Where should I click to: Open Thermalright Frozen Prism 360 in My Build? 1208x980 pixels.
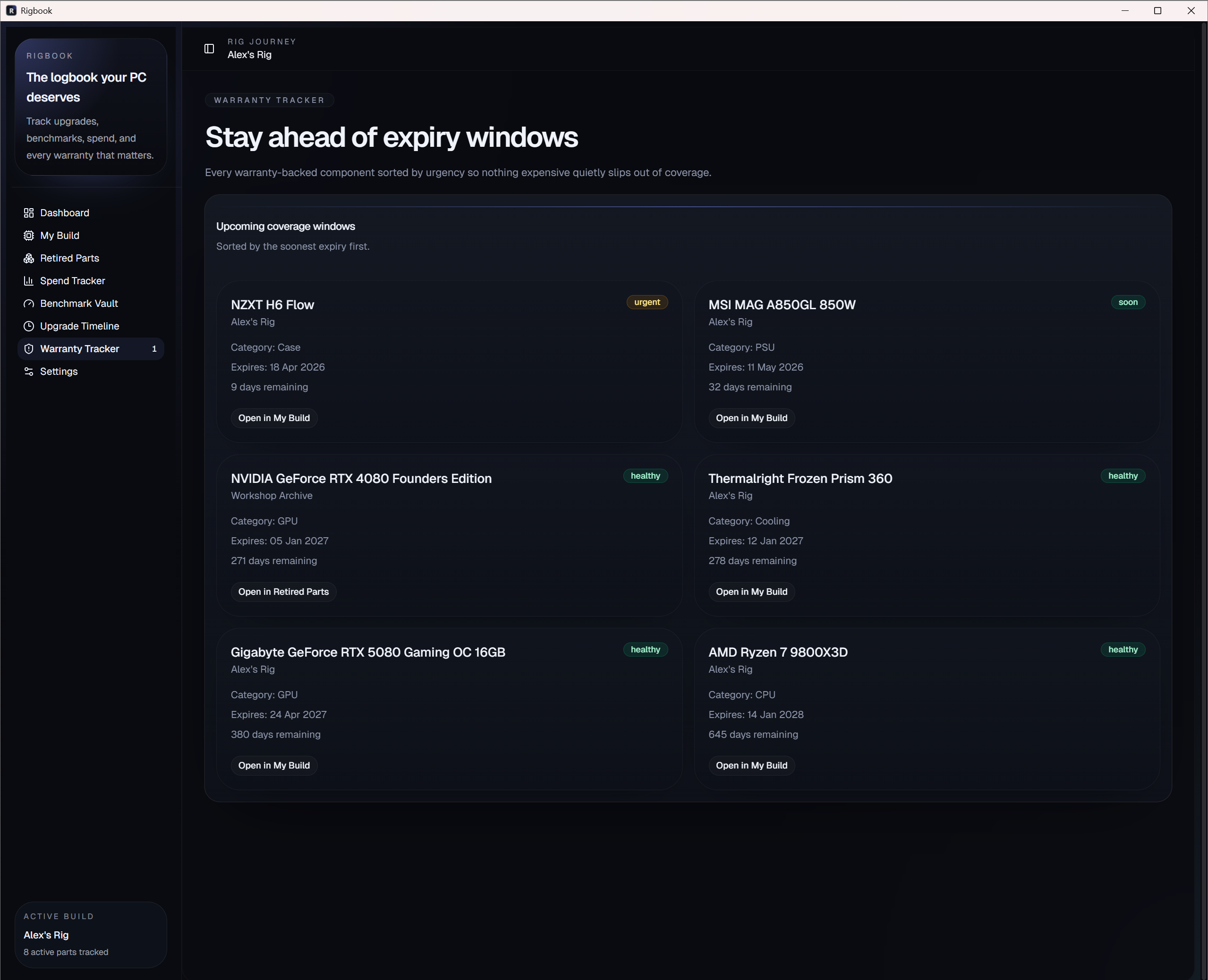(751, 591)
